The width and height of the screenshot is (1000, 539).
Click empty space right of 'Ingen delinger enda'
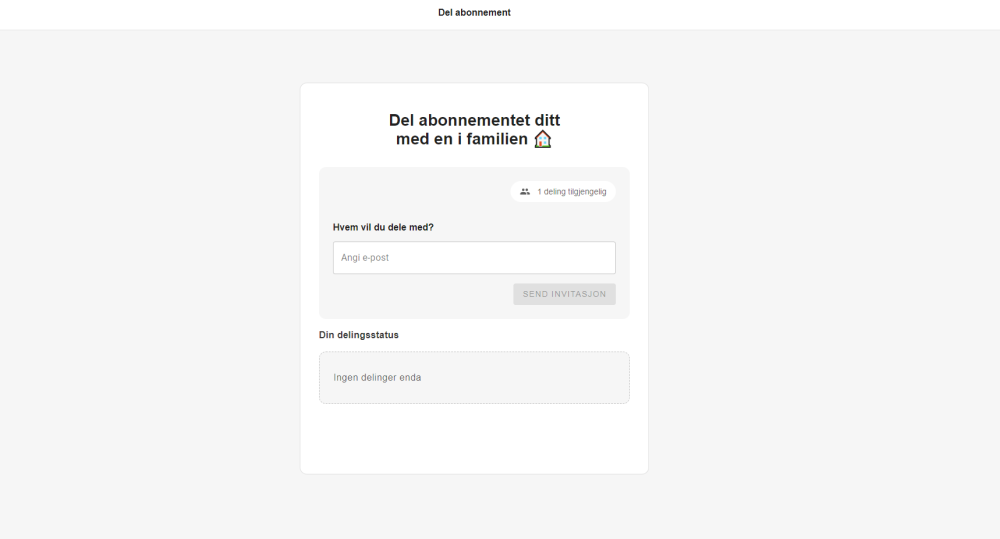(x=530, y=378)
